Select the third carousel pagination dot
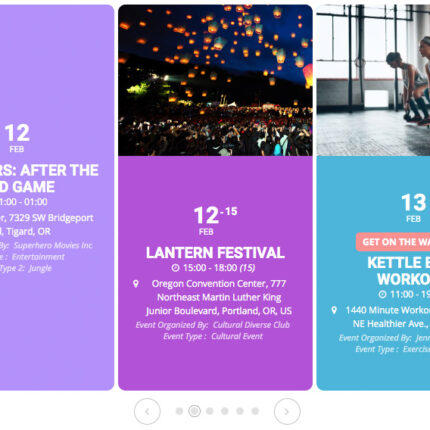This screenshot has width=430, height=430. point(210,411)
